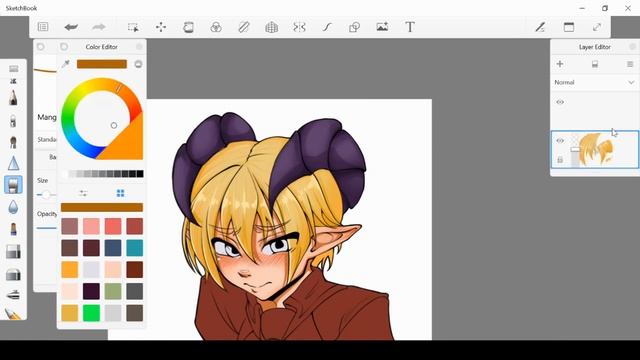Select the Text tool

pos(410,27)
